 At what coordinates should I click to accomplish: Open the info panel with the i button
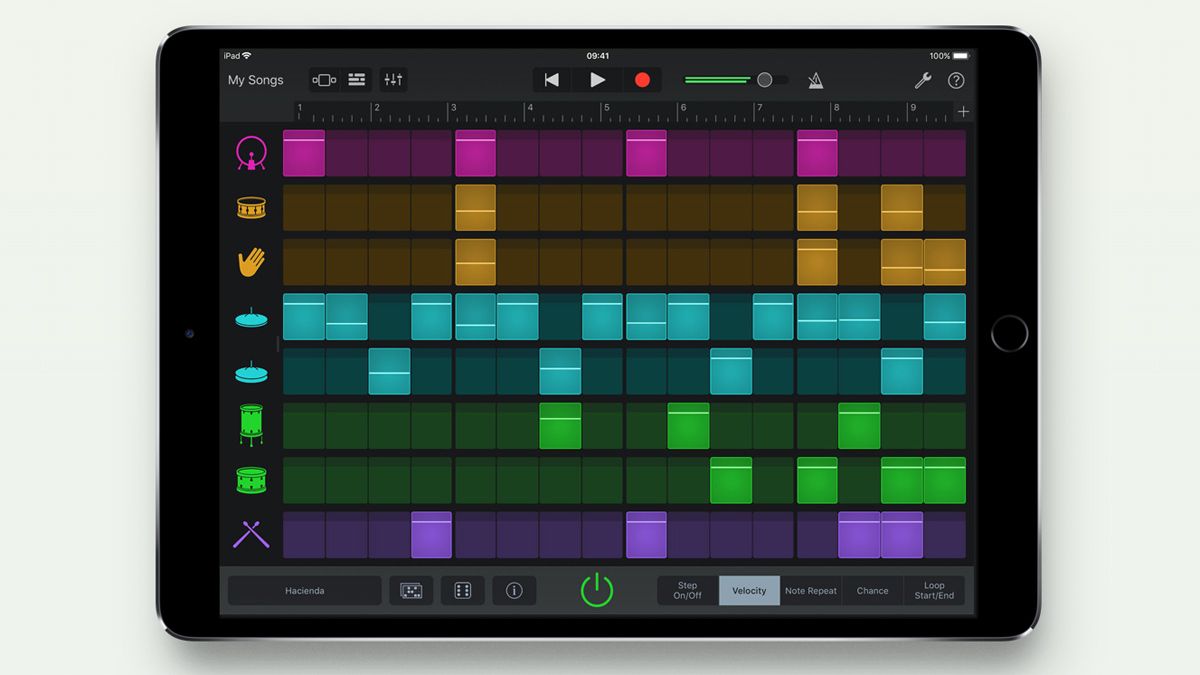tap(514, 591)
